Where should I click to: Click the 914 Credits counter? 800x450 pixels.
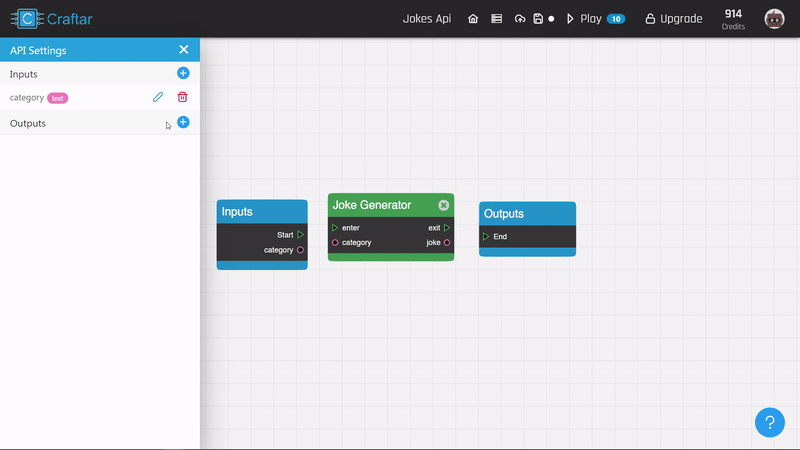coord(733,19)
